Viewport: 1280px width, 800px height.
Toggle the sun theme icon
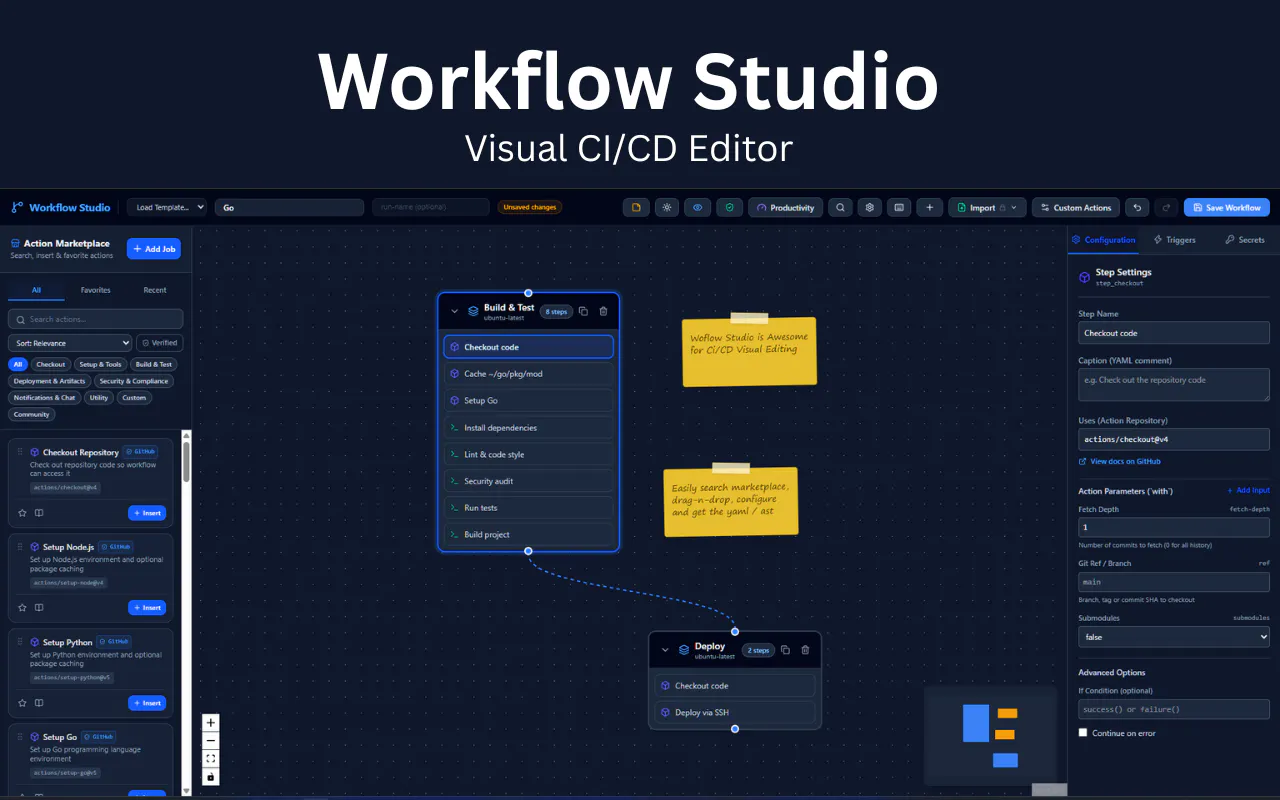667,207
